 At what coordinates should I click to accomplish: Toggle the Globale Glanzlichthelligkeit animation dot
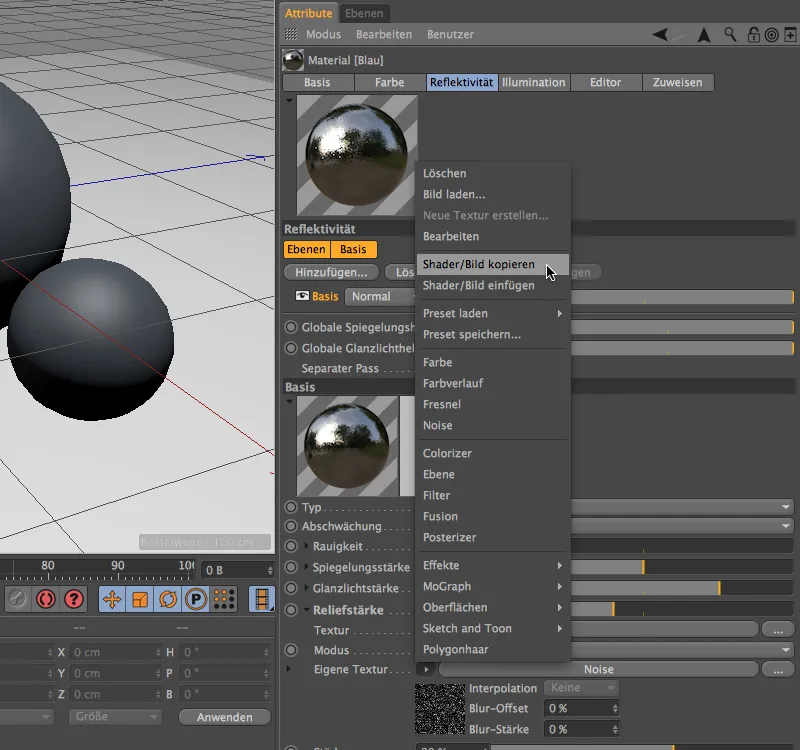pos(291,348)
